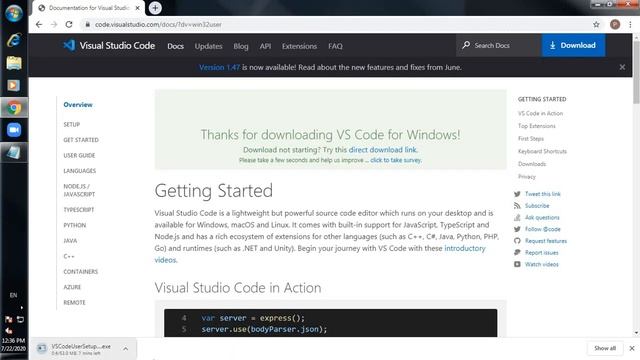Select Overview in the docs sidebar
The image size is (640, 360).
pos(78,105)
